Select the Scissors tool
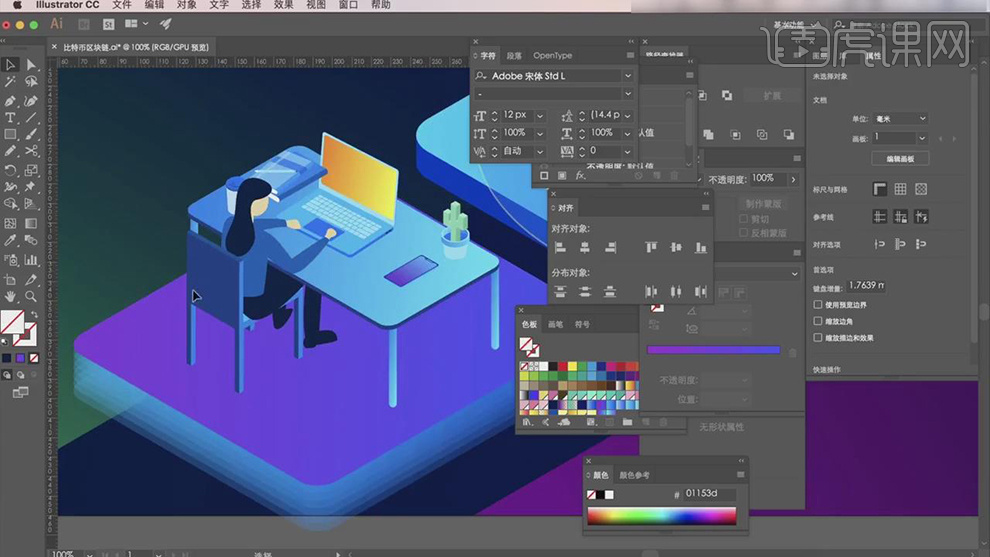Image resolution: width=990 pixels, height=557 pixels. point(31,151)
